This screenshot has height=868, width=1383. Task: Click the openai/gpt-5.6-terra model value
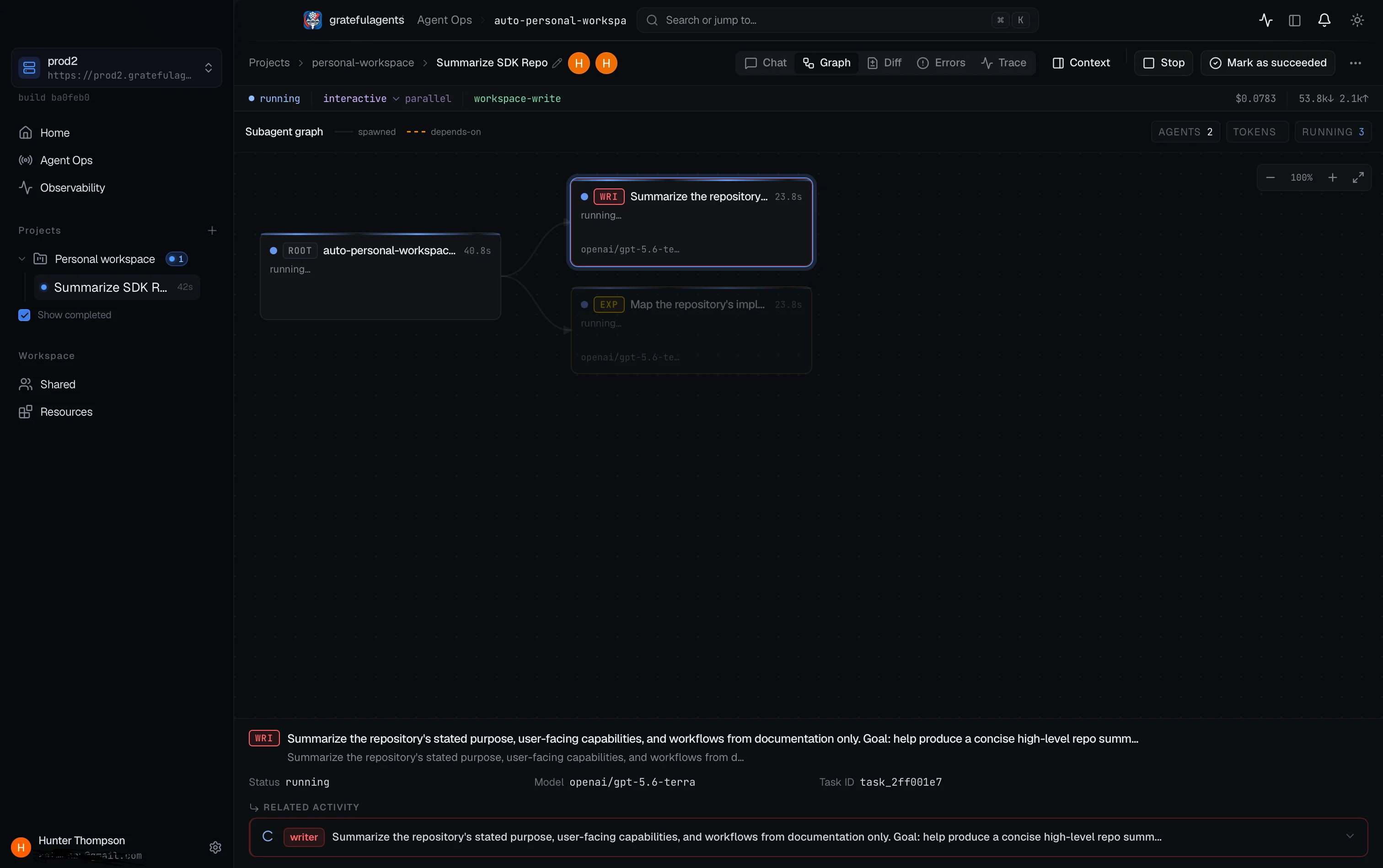(632, 782)
